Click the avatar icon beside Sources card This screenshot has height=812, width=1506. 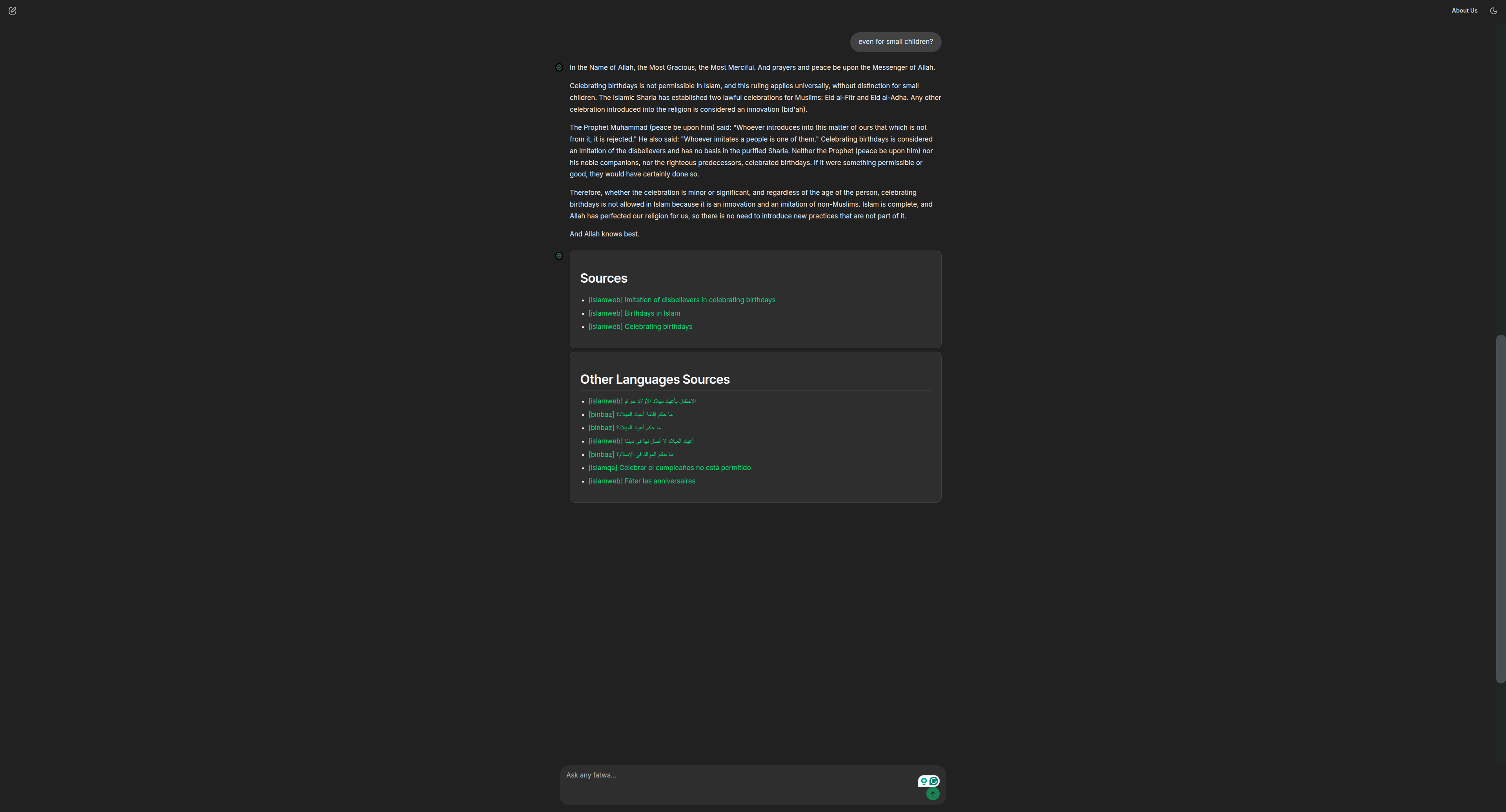(559, 256)
